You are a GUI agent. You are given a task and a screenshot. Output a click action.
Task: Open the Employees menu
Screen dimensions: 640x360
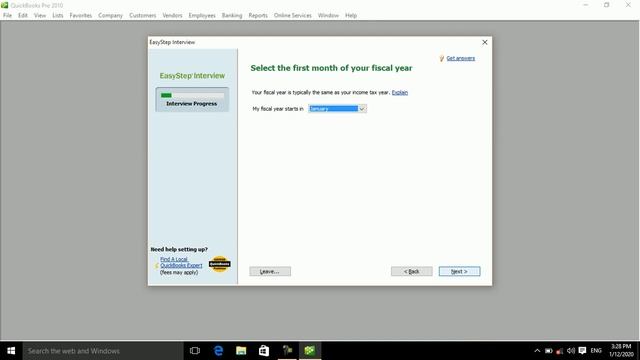[202, 16]
